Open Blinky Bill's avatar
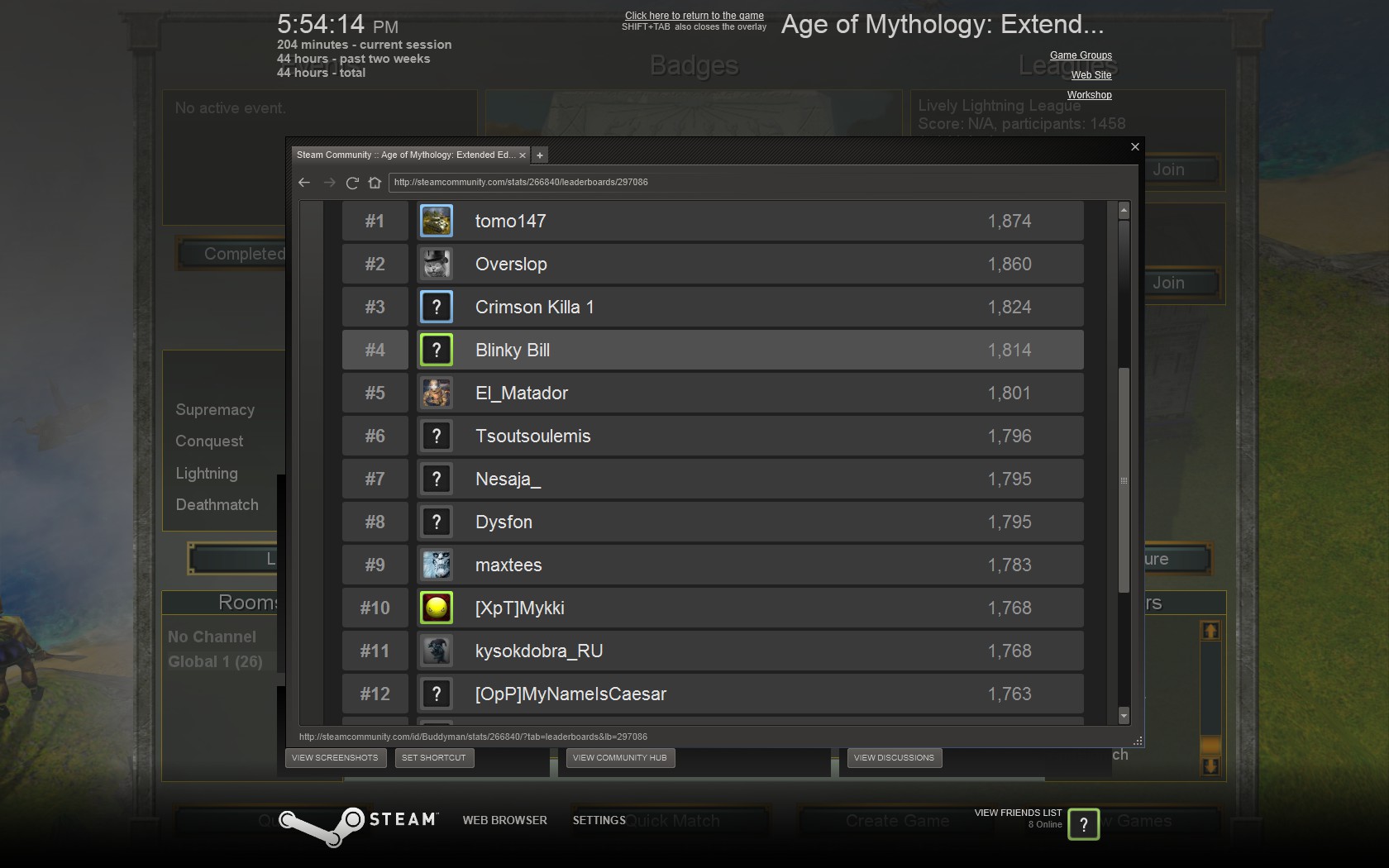Viewport: 1389px width, 868px height. (x=437, y=350)
